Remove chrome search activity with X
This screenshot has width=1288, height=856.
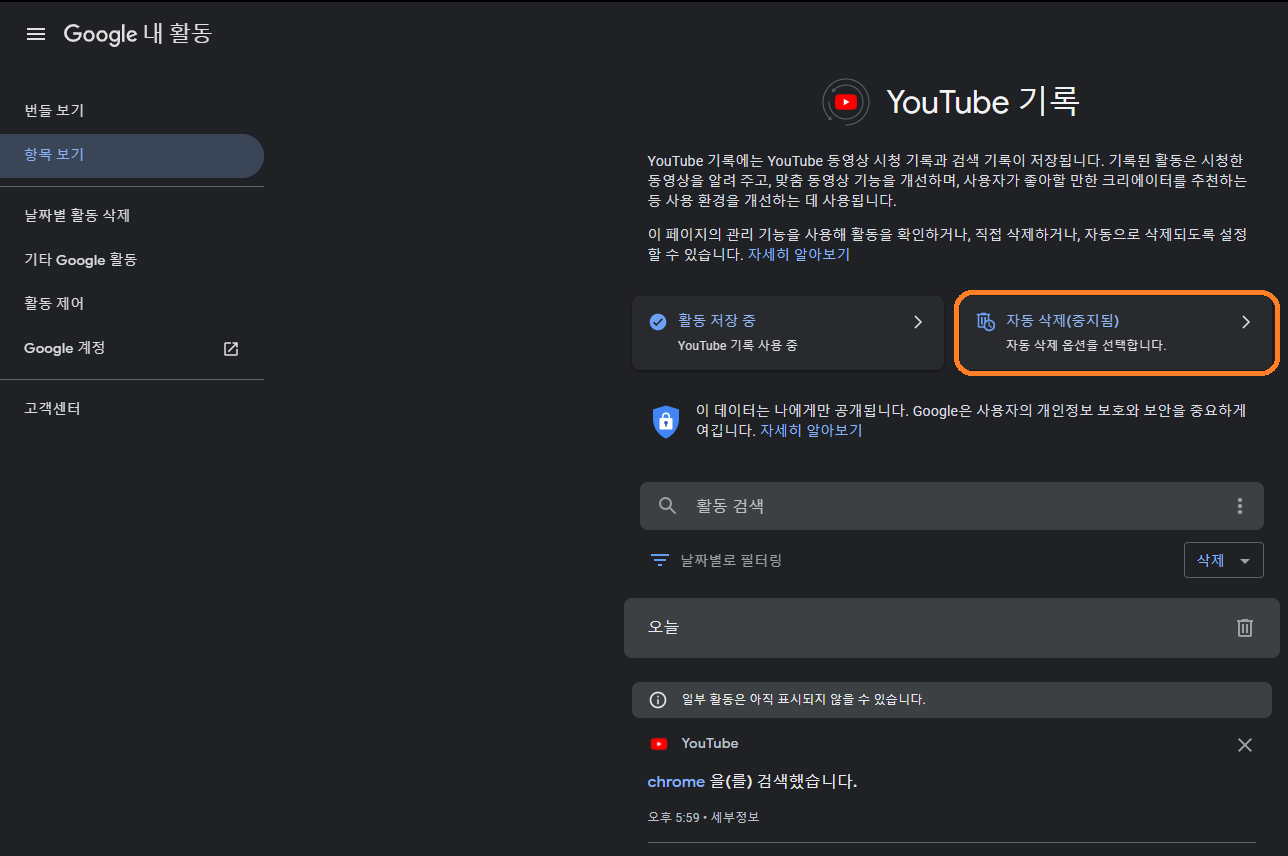point(1245,745)
